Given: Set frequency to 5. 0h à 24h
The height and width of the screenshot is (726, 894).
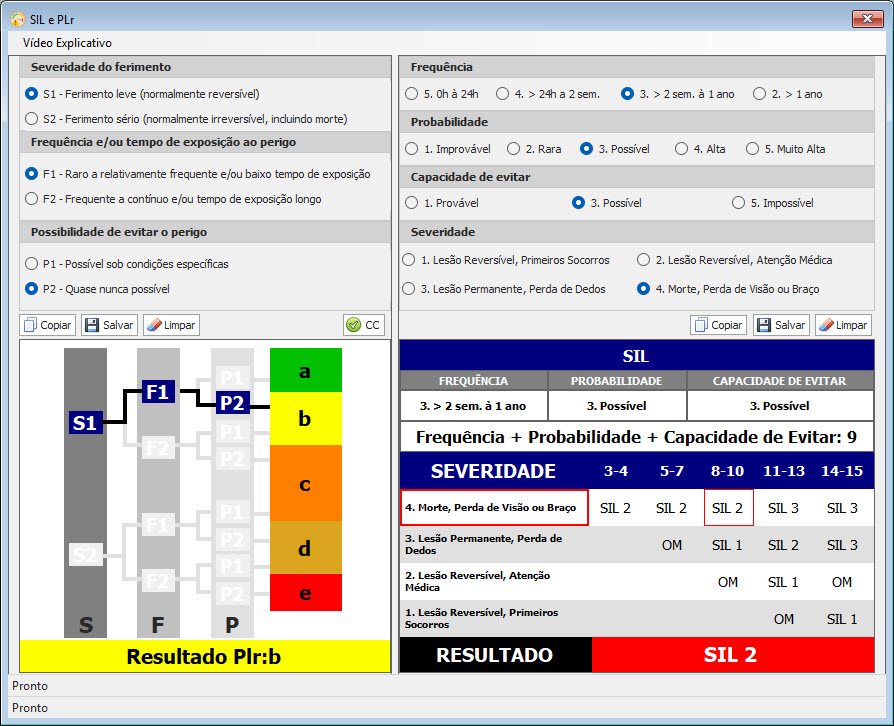Looking at the screenshot, I should 442,94.
